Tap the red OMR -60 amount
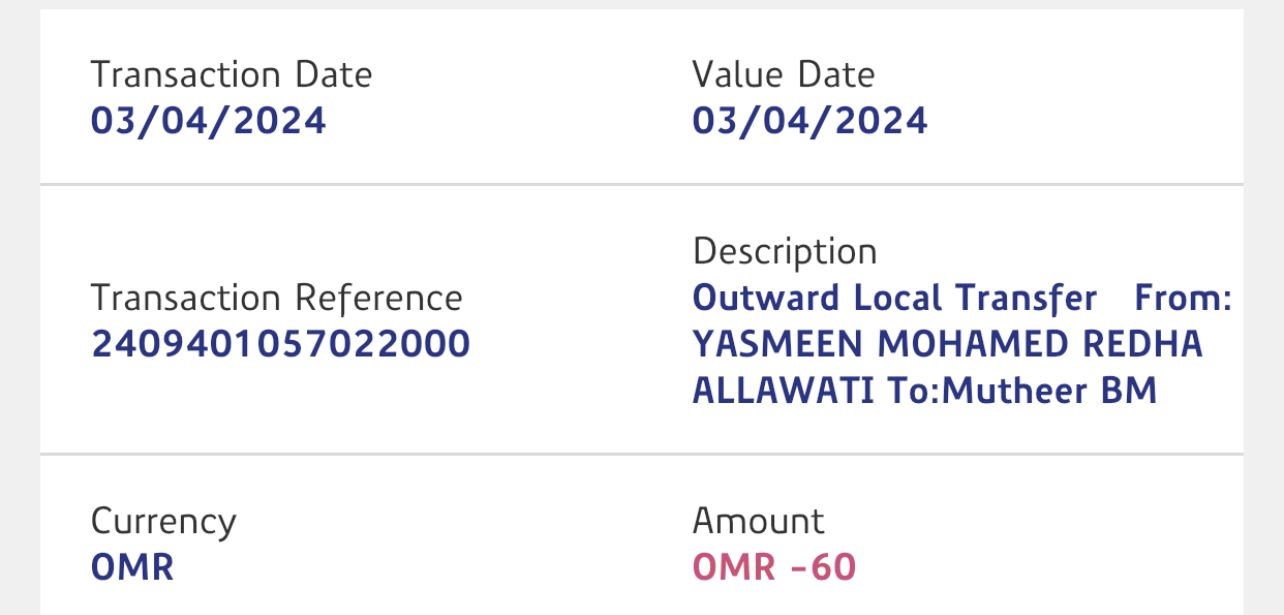The width and height of the screenshot is (1284, 615). tap(774, 567)
